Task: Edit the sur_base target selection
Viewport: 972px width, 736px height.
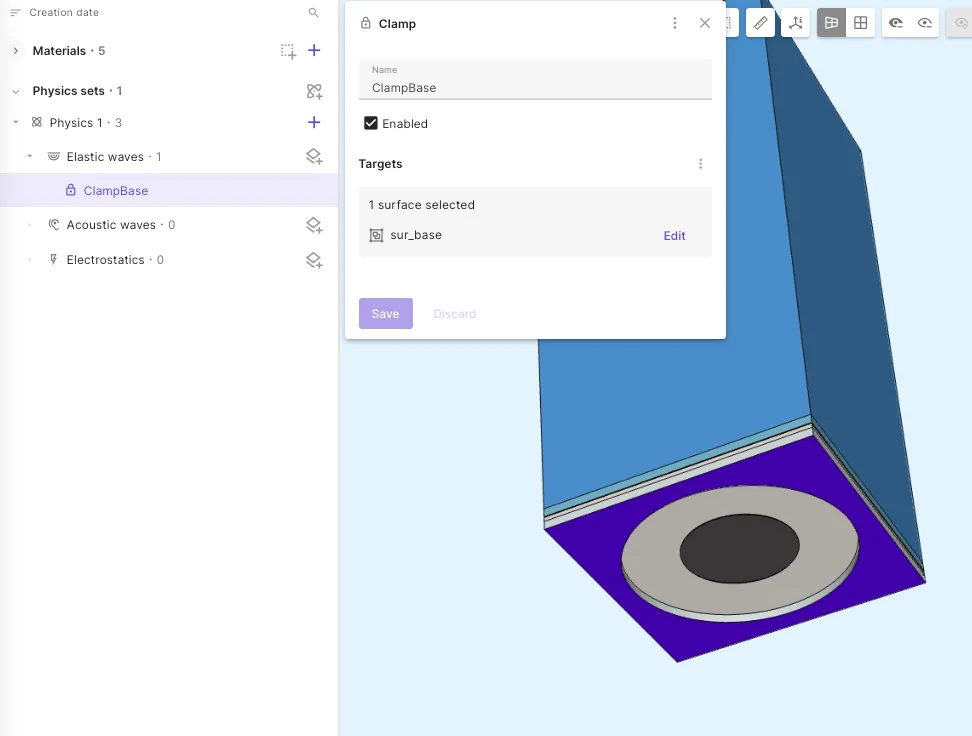Action: (x=674, y=236)
